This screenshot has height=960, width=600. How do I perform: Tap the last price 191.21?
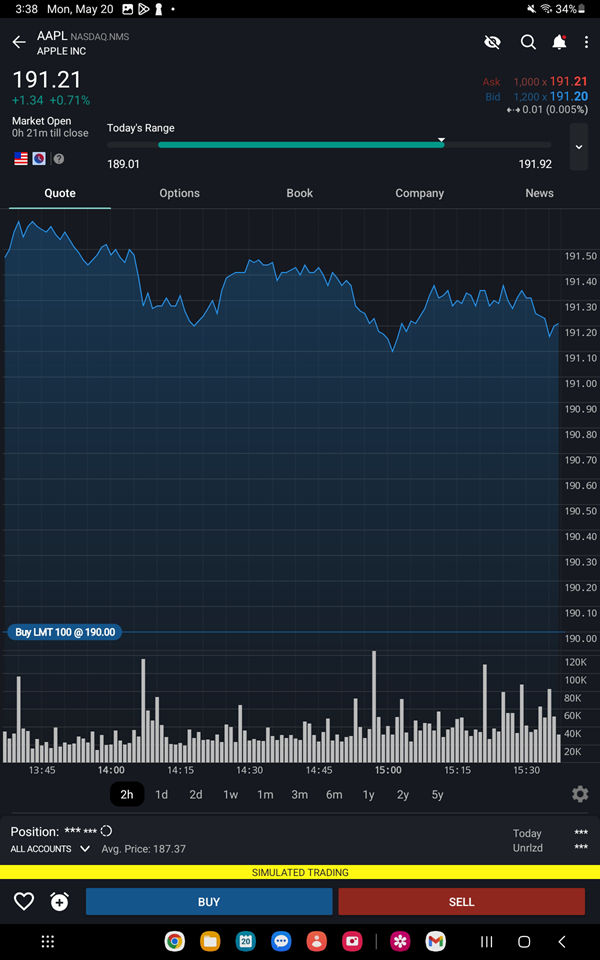point(47,80)
